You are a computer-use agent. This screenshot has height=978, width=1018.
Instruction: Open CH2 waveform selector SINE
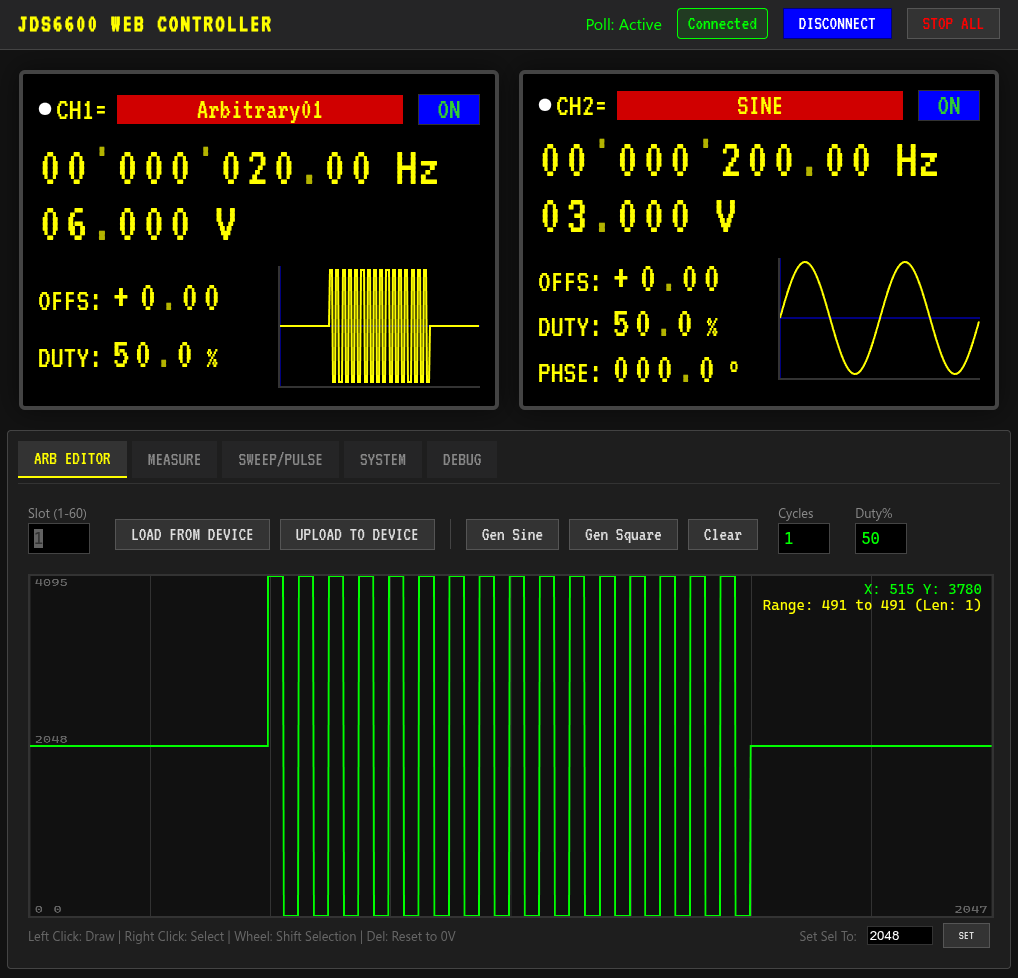(760, 106)
